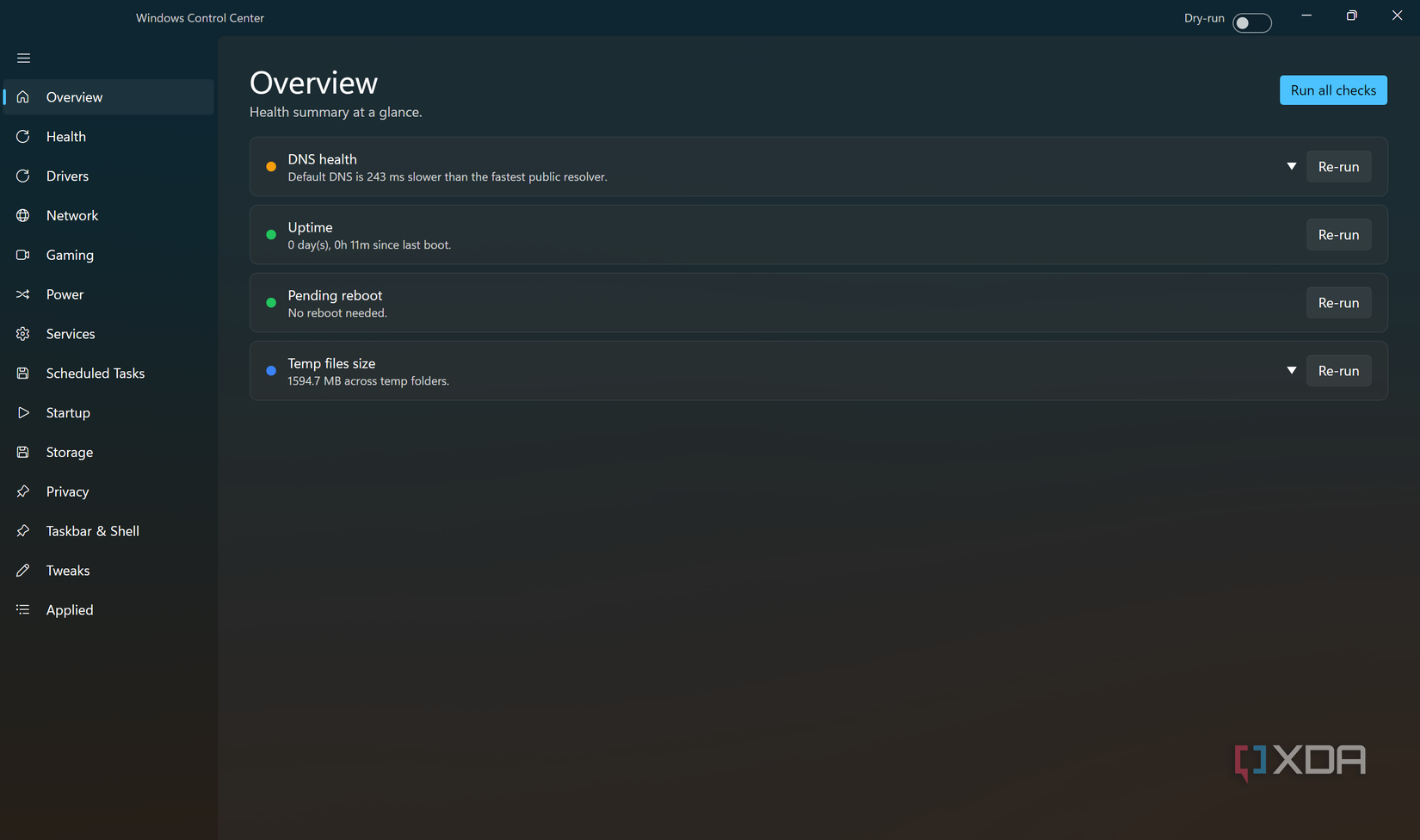Click the Taskbar & Shell pin icon

pos(23,531)
